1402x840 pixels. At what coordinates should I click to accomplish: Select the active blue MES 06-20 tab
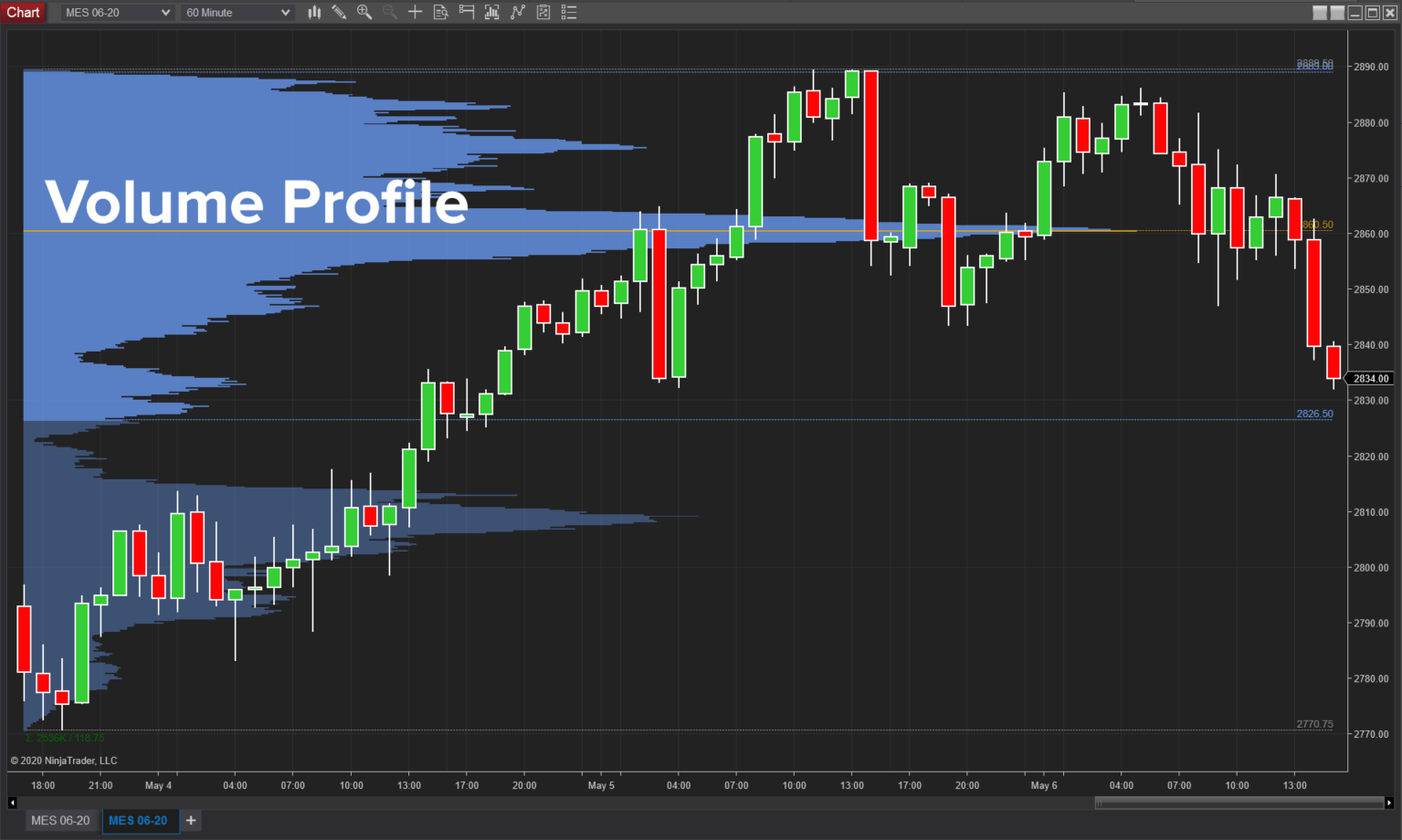pos(138,820)
